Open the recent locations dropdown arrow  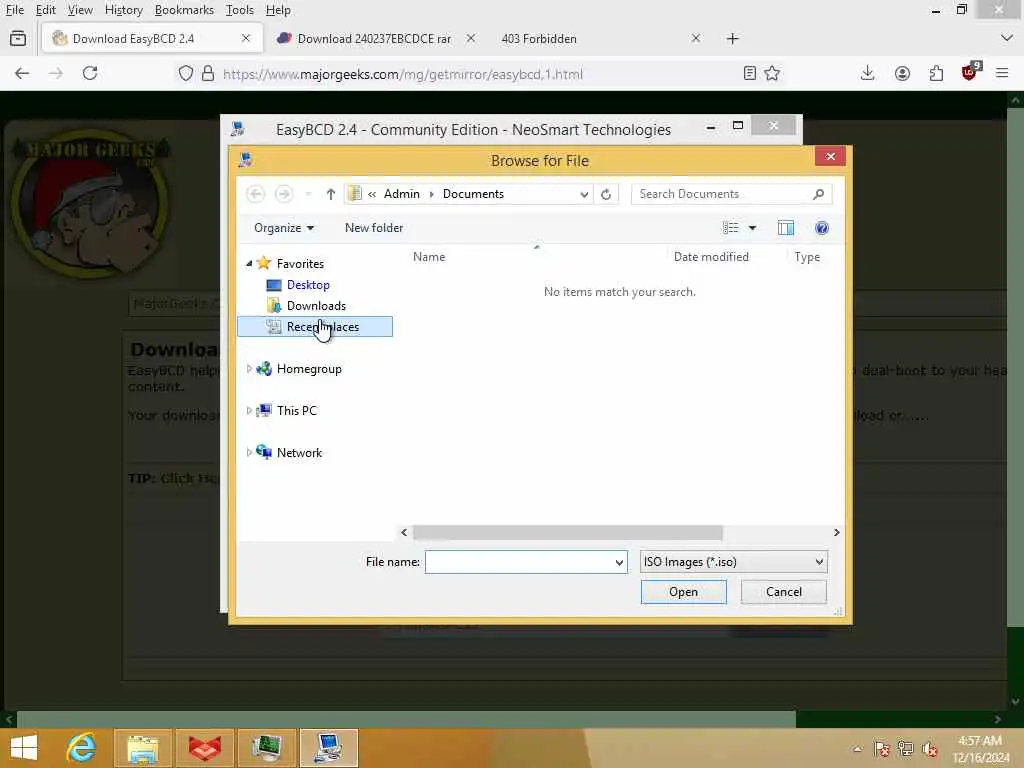(308, 194)
